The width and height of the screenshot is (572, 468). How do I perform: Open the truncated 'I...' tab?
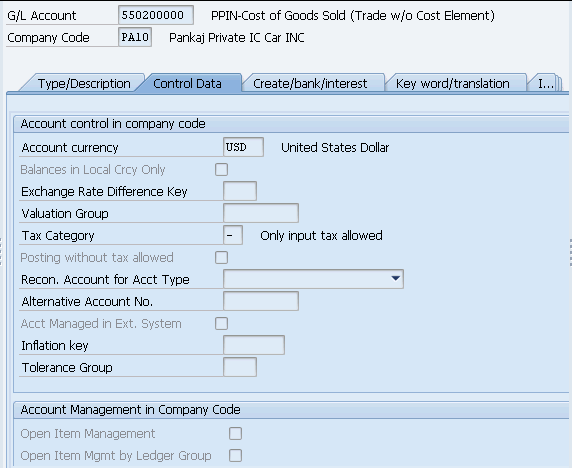[545, 84]
